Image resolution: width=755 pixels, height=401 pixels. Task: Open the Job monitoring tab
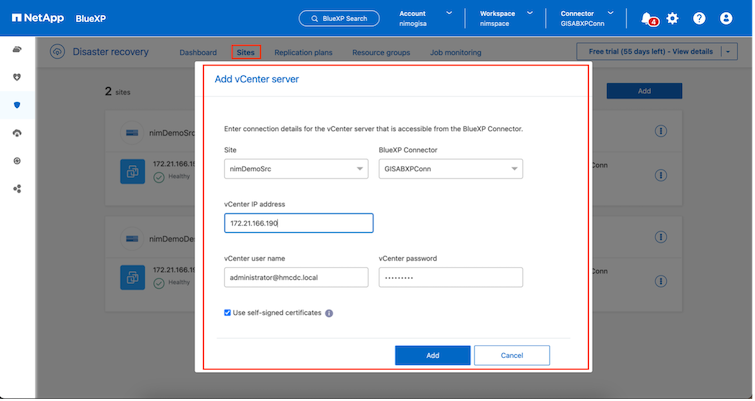(455, 52)
